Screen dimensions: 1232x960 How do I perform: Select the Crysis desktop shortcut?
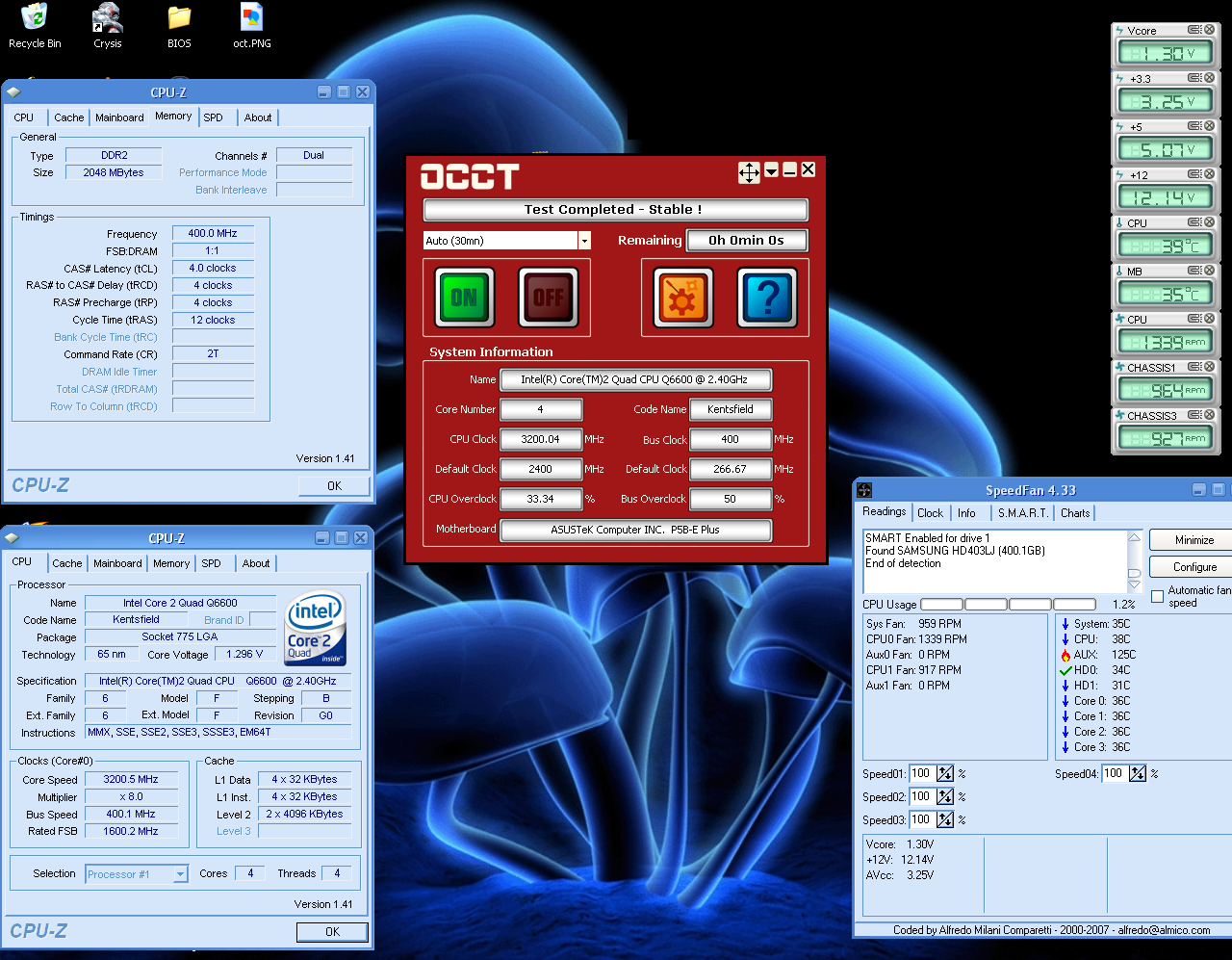(108, 26)
